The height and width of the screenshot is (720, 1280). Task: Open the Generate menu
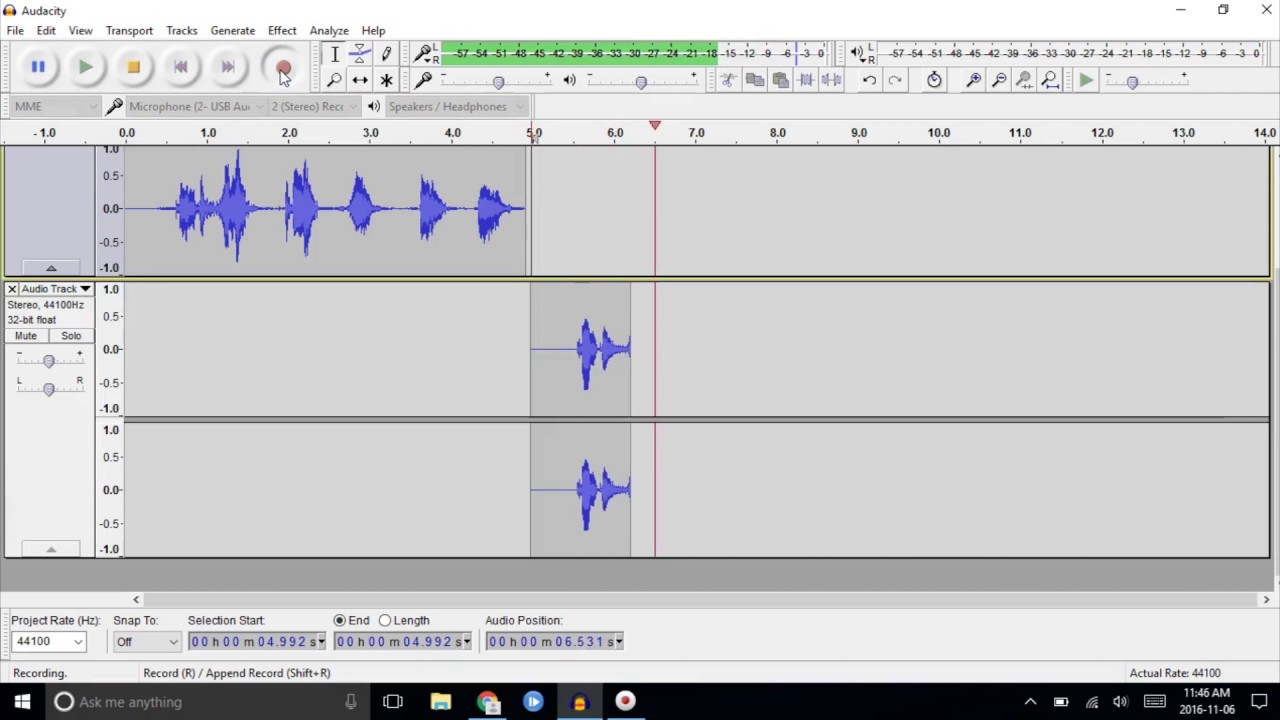pyautogui.click(x=232, y=31)
